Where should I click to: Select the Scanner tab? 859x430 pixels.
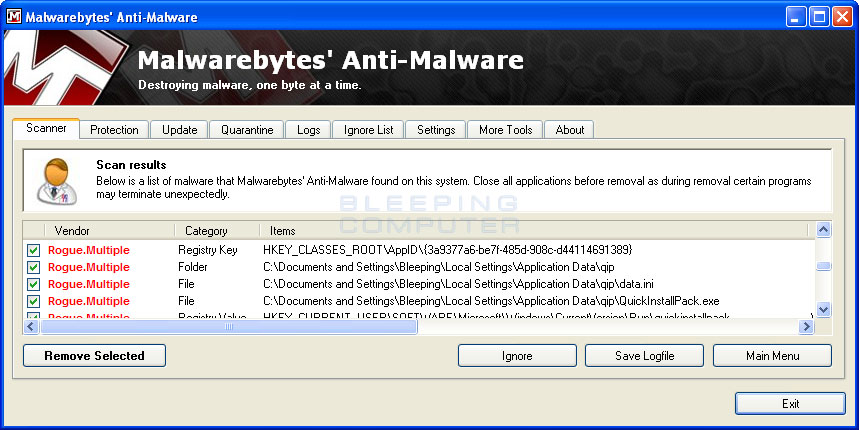point(46,128)
